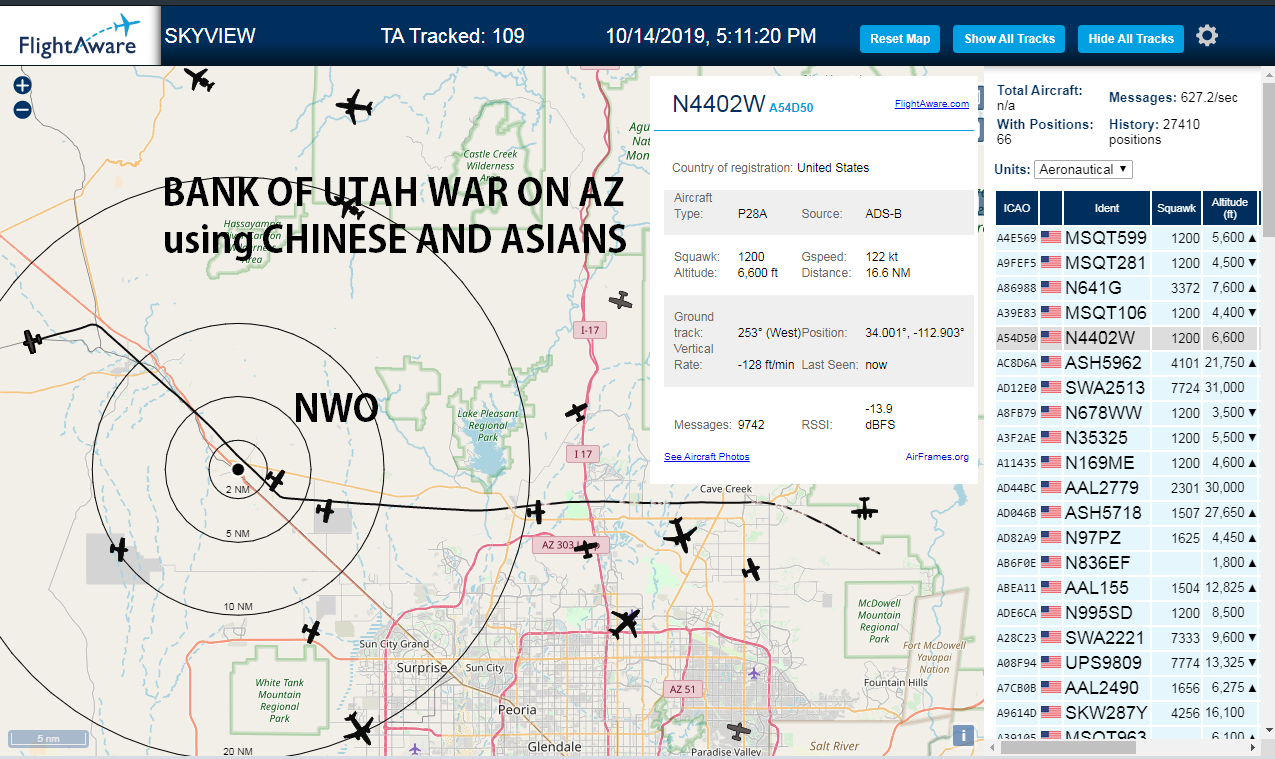Select the gray aircraft icon near I-17 sign
The height and width of the screenshot is (759, 1275).
click(621, 300)
